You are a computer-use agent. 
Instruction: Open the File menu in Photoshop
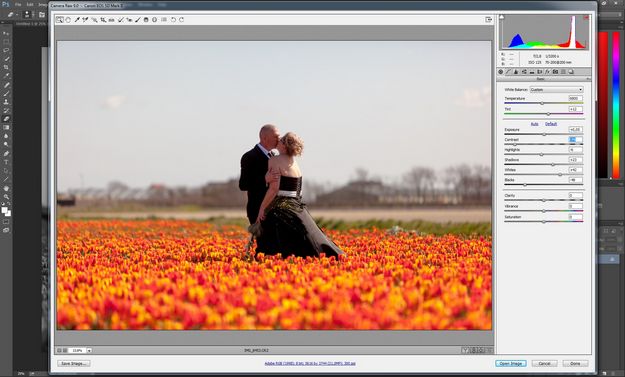click(18, 4)
